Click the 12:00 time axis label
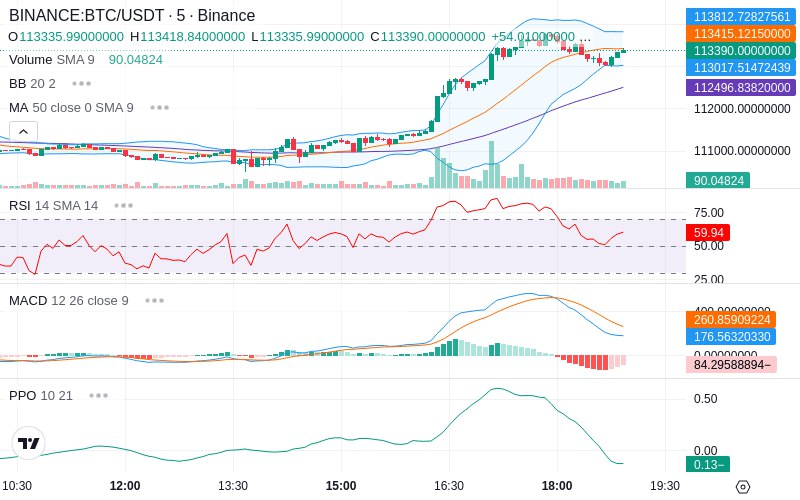800x500 pixels. click(x=125, y=486)
